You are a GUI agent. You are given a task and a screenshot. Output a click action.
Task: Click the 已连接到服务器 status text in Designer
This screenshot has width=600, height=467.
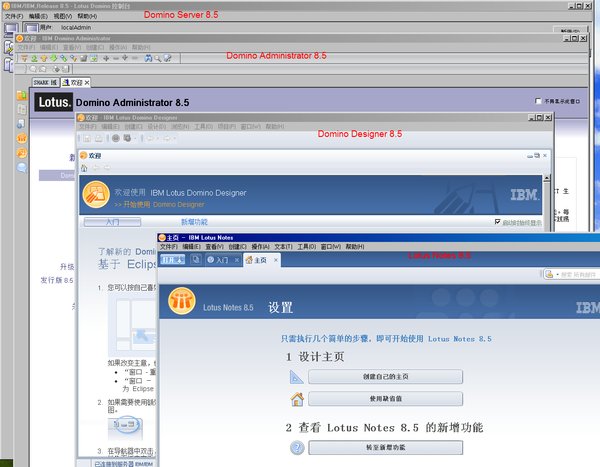(124, 464)
